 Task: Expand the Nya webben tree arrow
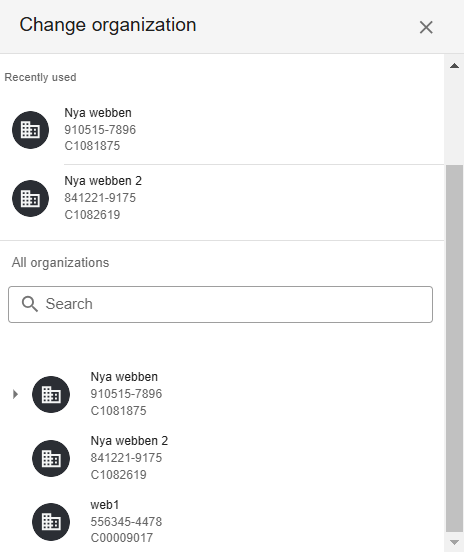click(15, 394)
